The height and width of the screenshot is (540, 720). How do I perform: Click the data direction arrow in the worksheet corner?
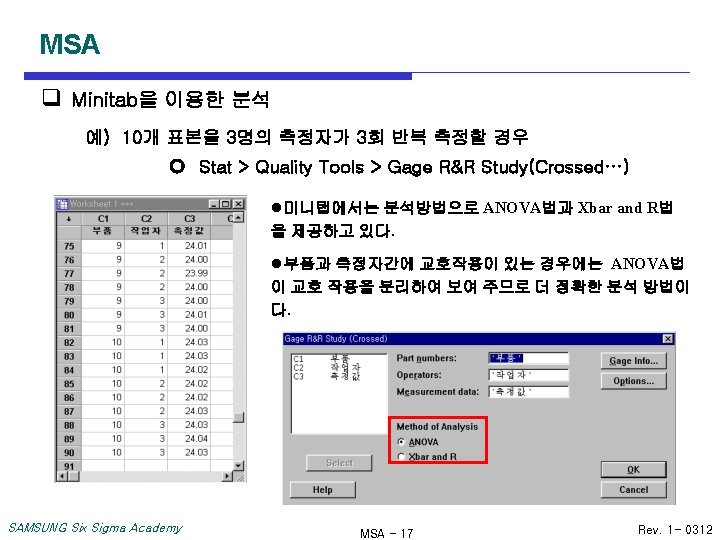69,219
